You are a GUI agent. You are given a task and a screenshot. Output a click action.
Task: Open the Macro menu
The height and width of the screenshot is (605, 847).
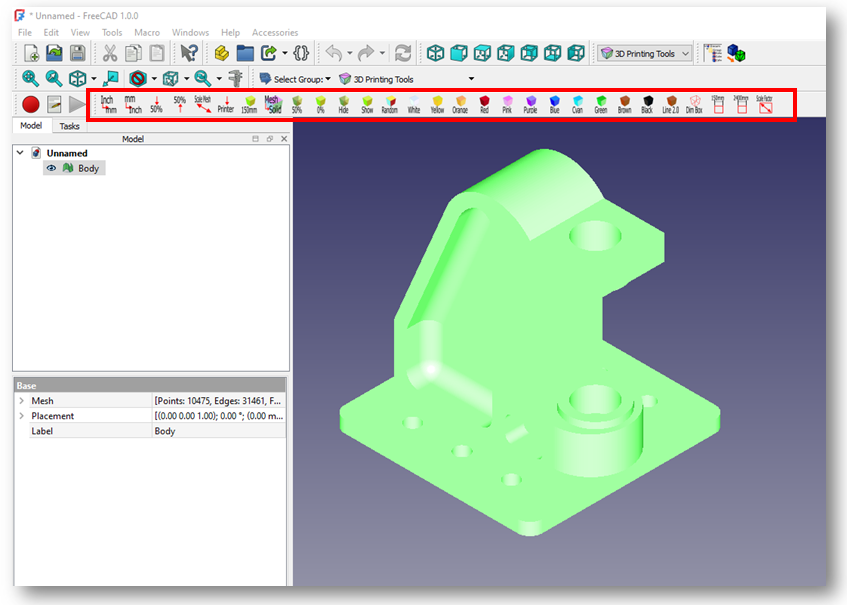point(146,32)
